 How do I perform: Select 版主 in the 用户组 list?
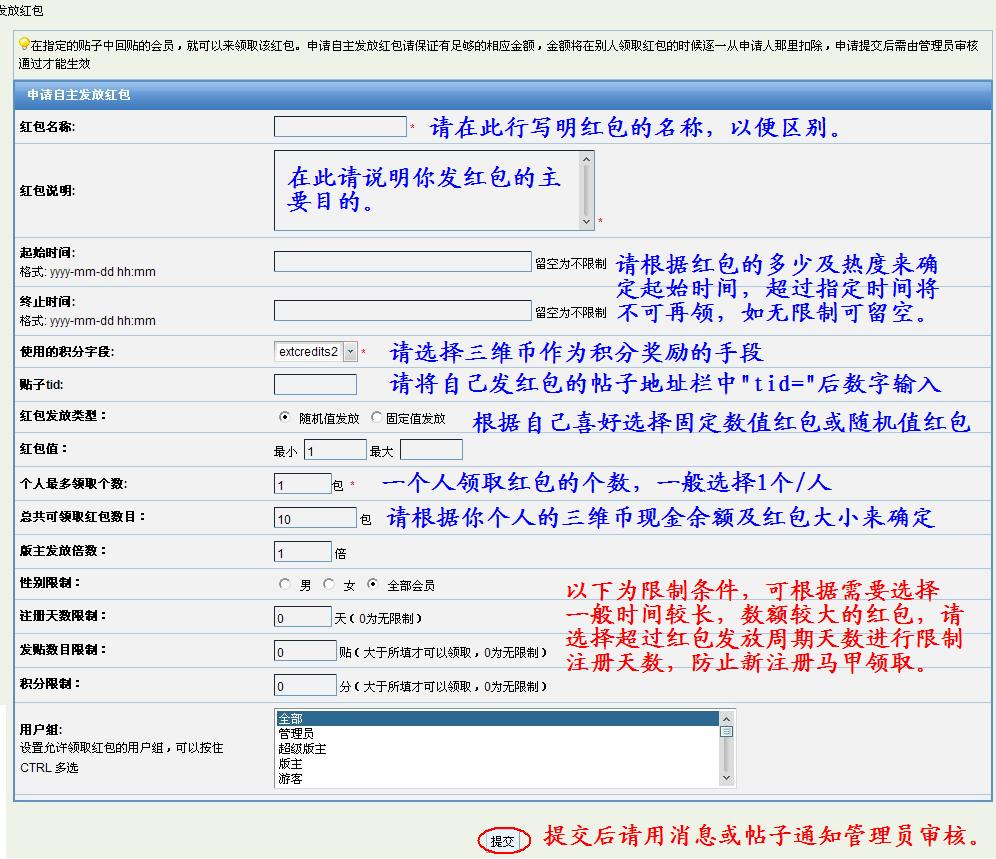coord(497,764)
